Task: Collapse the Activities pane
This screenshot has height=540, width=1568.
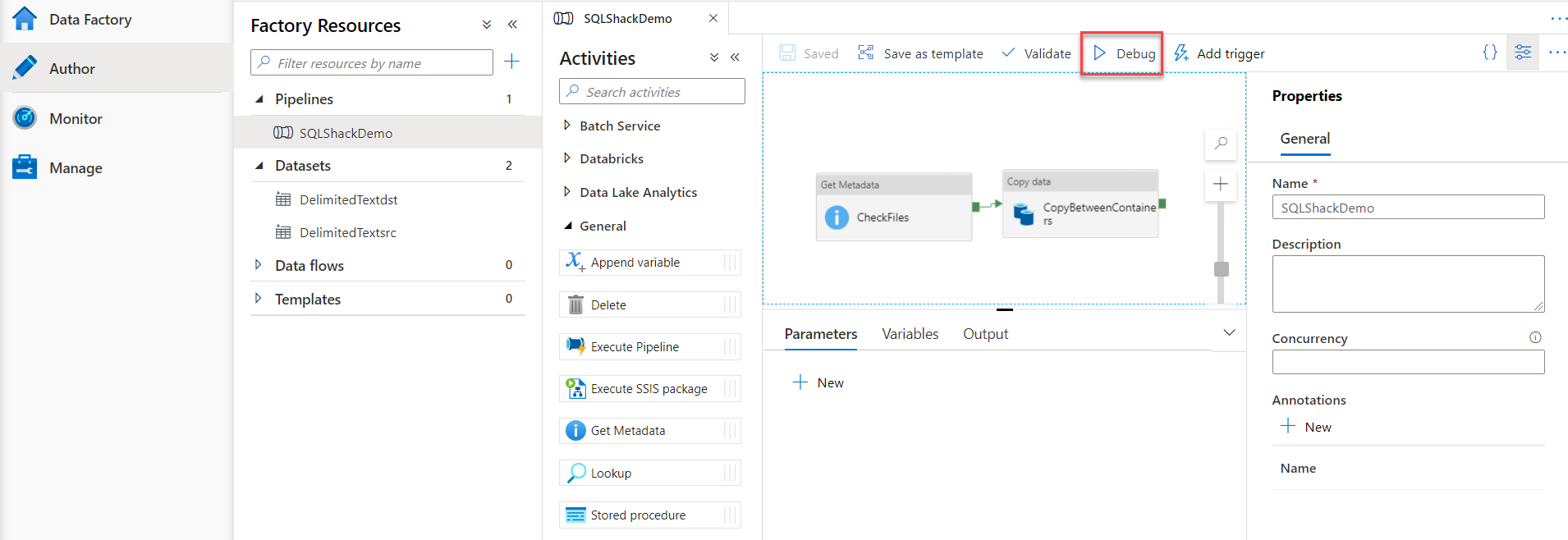Action: pos(735,57)
